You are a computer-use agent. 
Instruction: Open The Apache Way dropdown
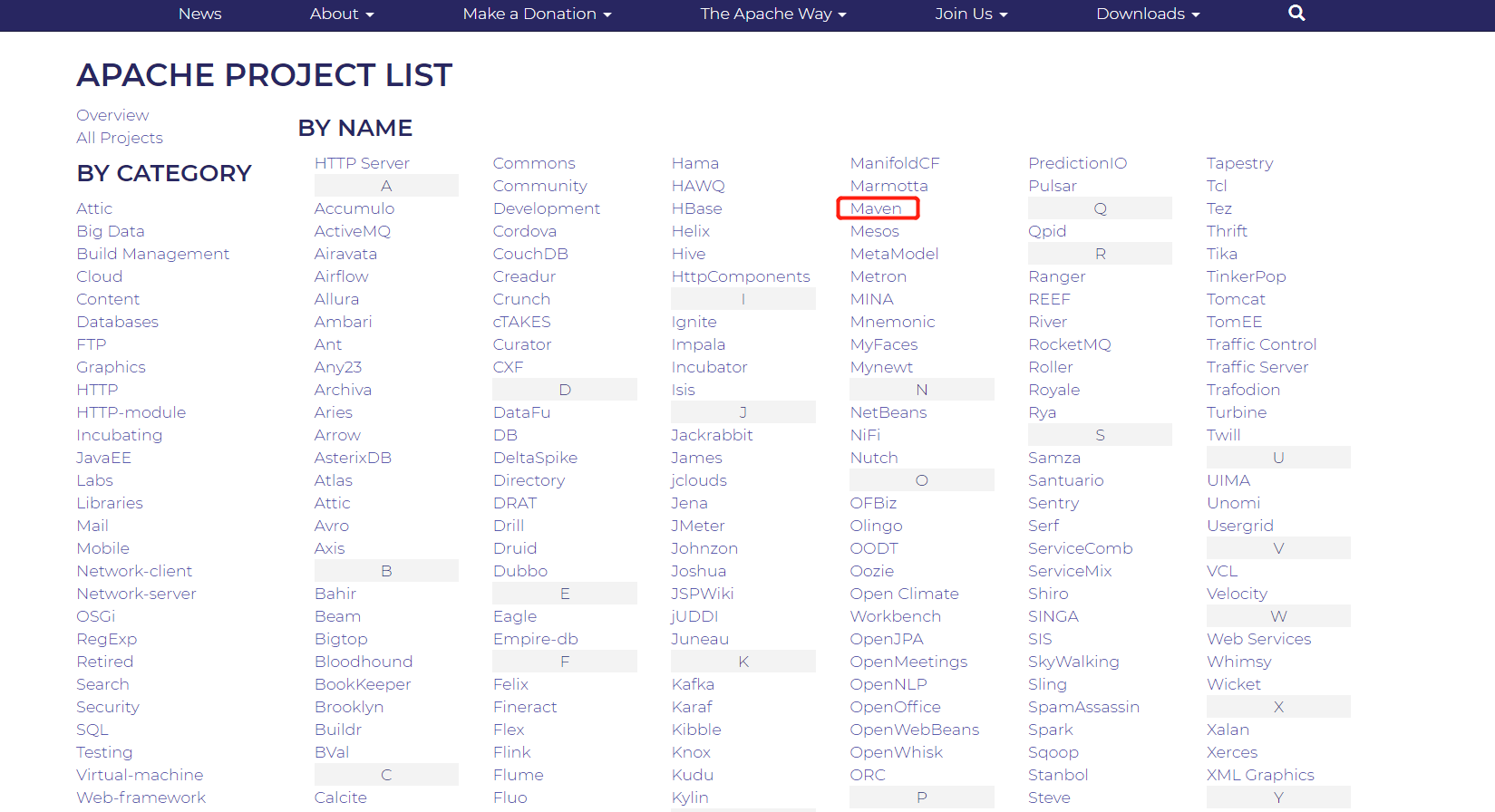[772, 14]
